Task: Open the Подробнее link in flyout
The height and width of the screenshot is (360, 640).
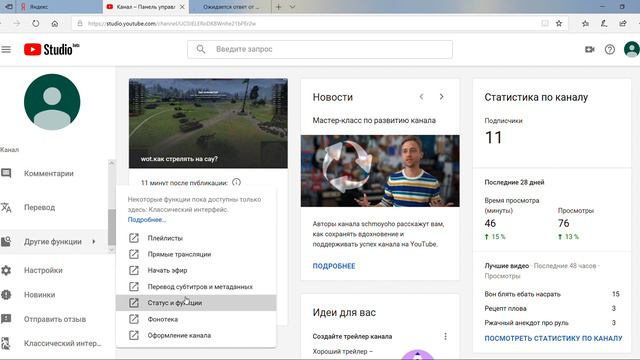Action: click(147, 220)
